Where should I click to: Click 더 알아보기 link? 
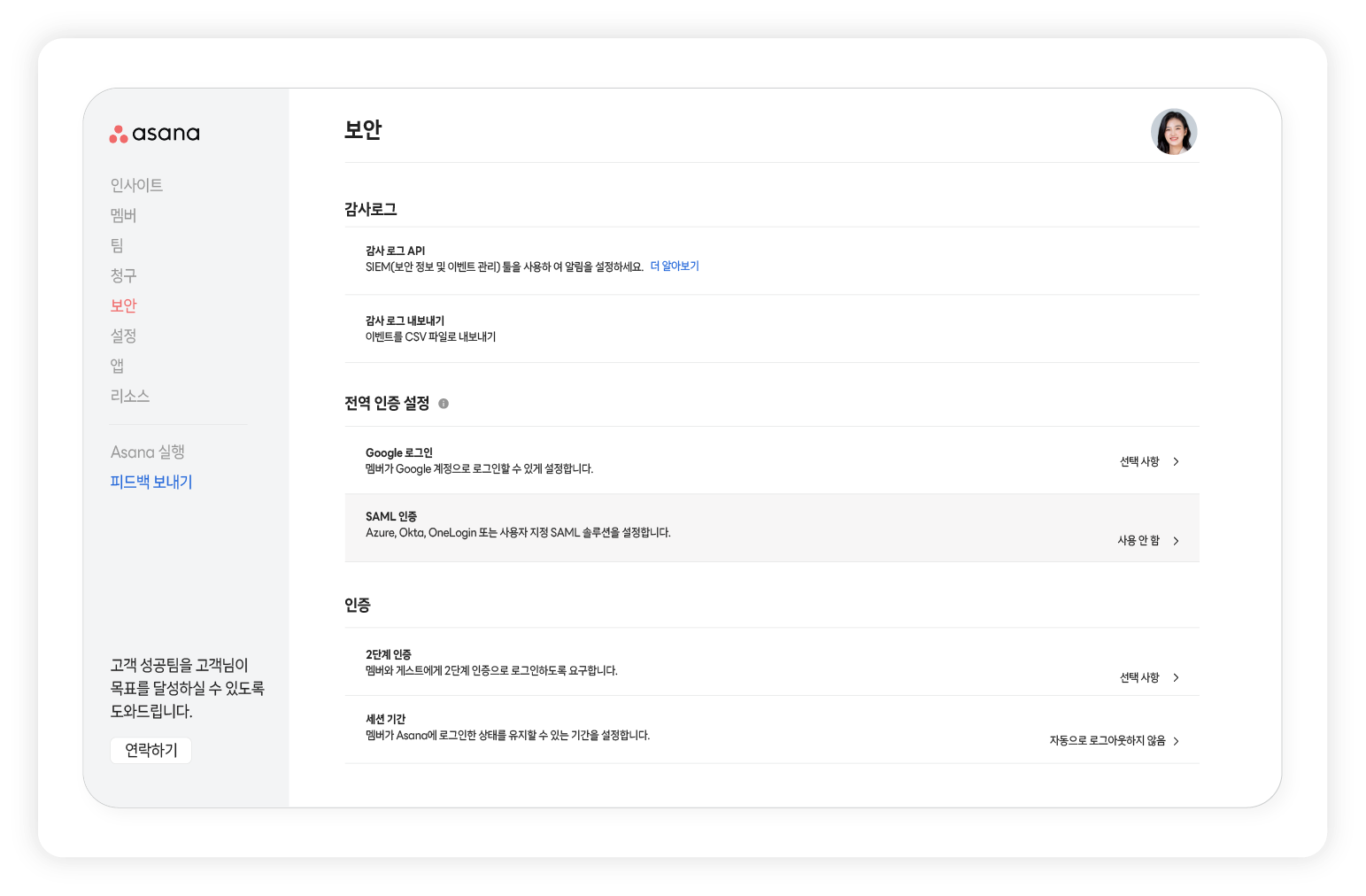pyautogui.click(x=675, y=266)
